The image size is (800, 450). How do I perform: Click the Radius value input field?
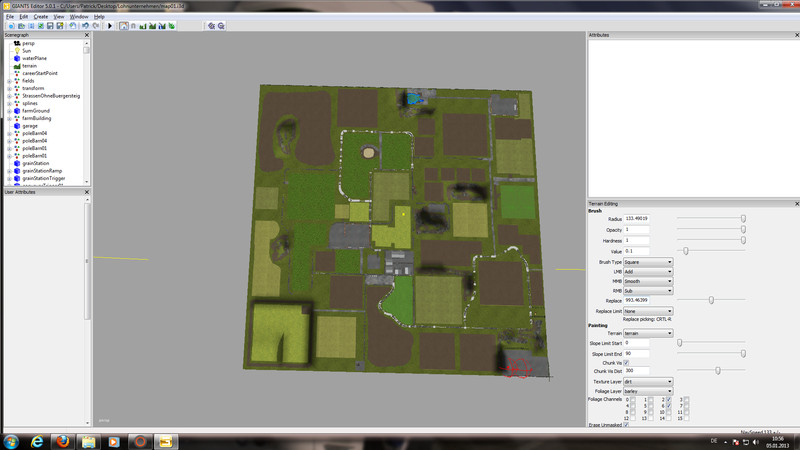point(637,219)
